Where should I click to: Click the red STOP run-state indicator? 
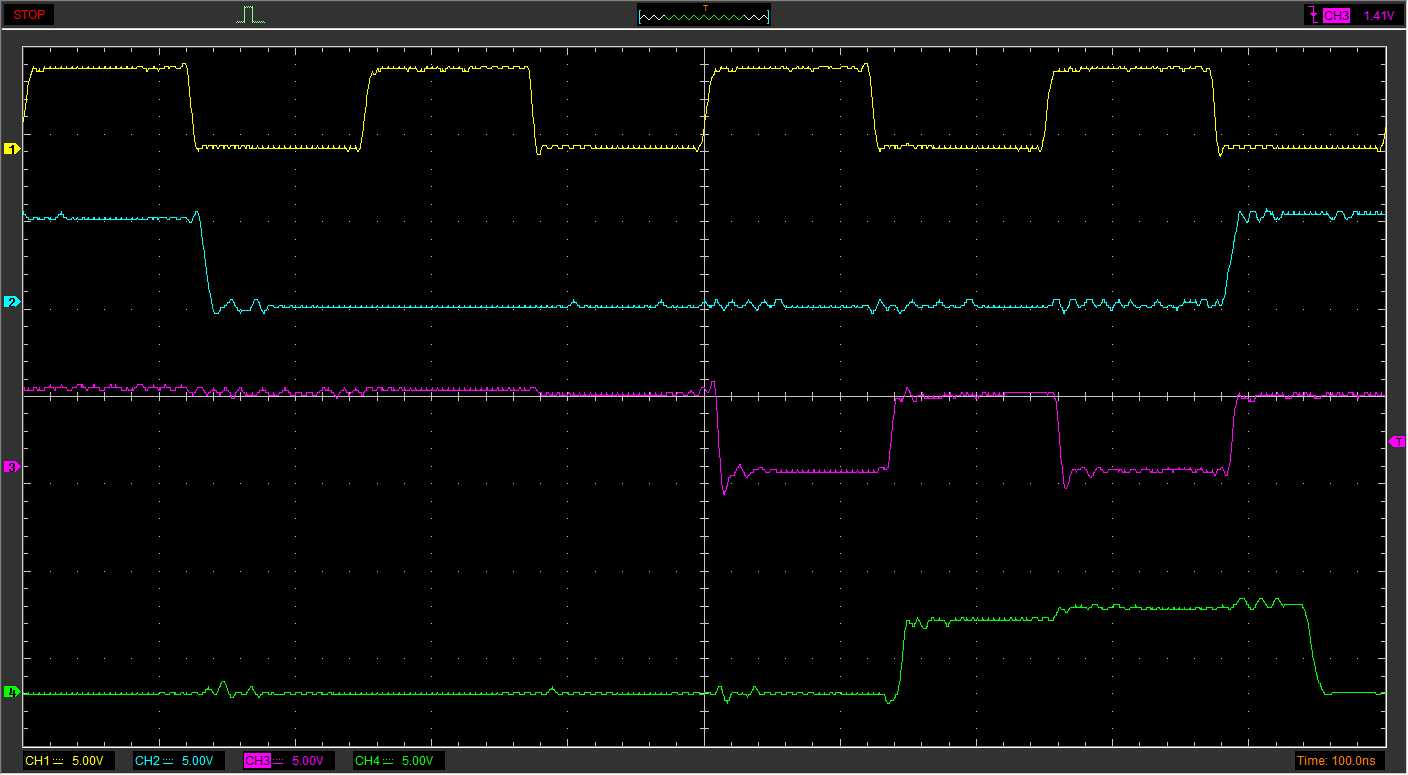click(x=28, y=15)
